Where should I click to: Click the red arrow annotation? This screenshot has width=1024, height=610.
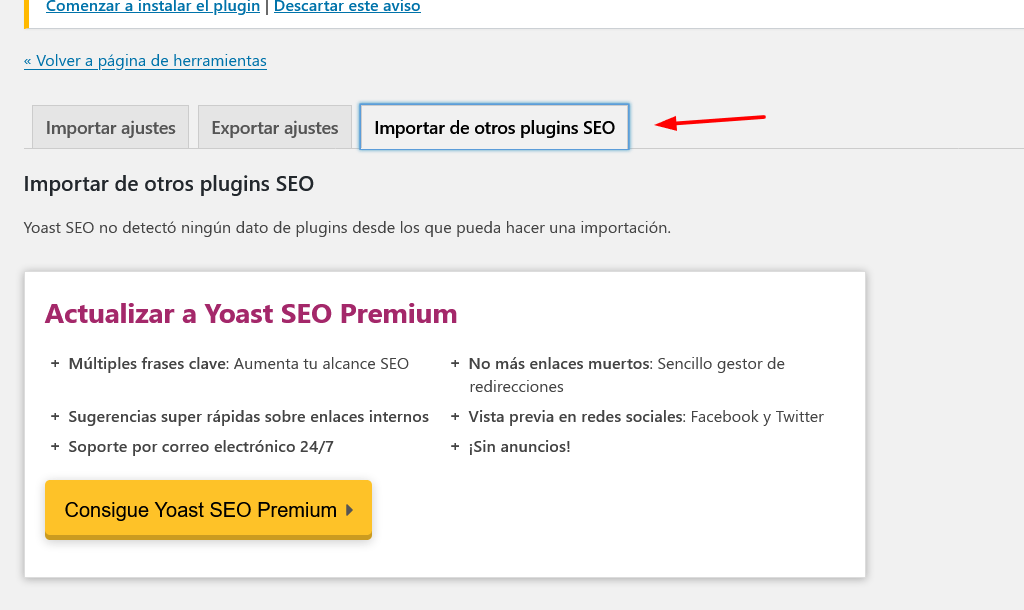click(x=710, y=121)
